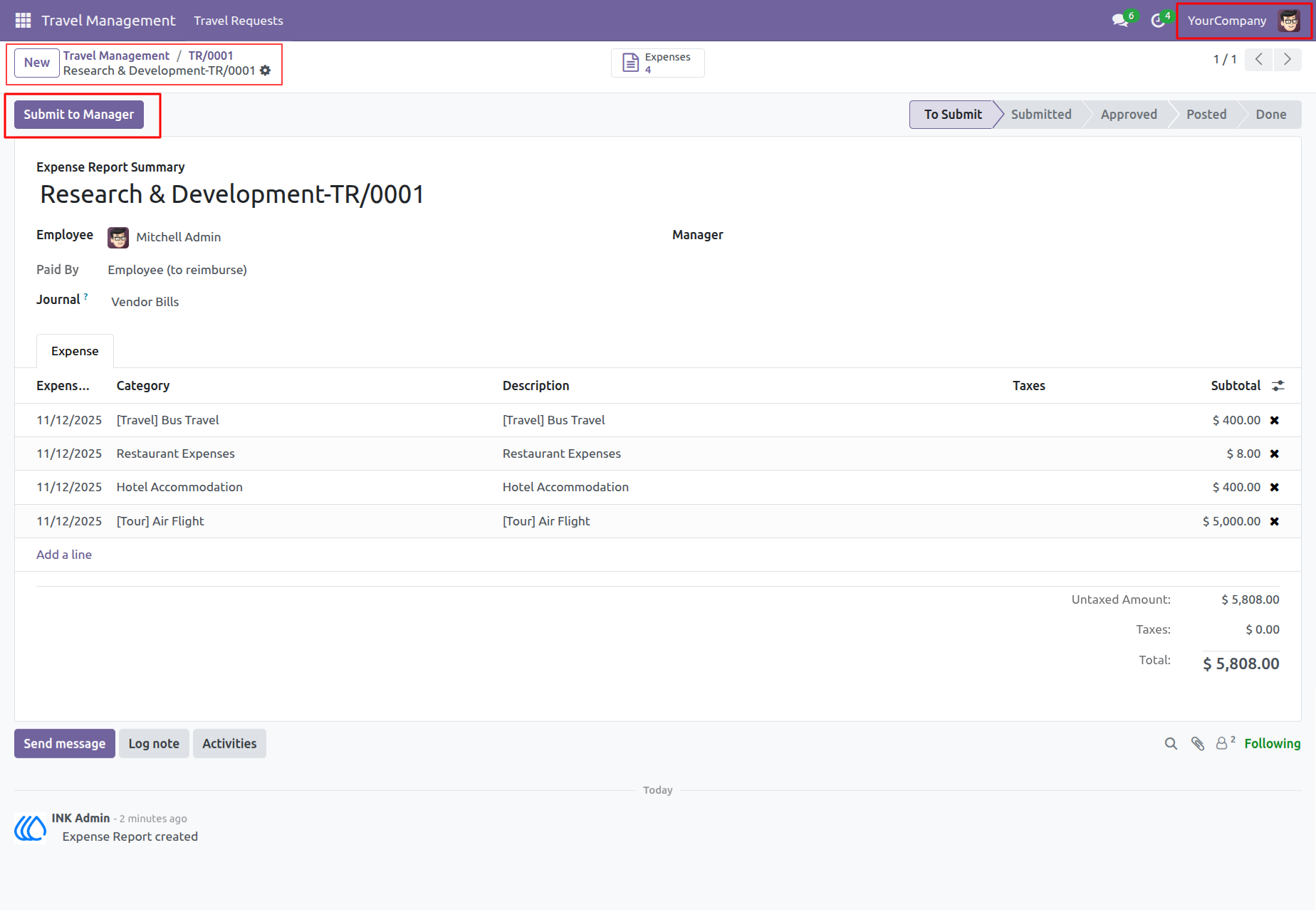The width and height of the screenshot is (1316, 912).
Task: Search messages magnifier icon in chatter
Action: (x=1171, y=744)
